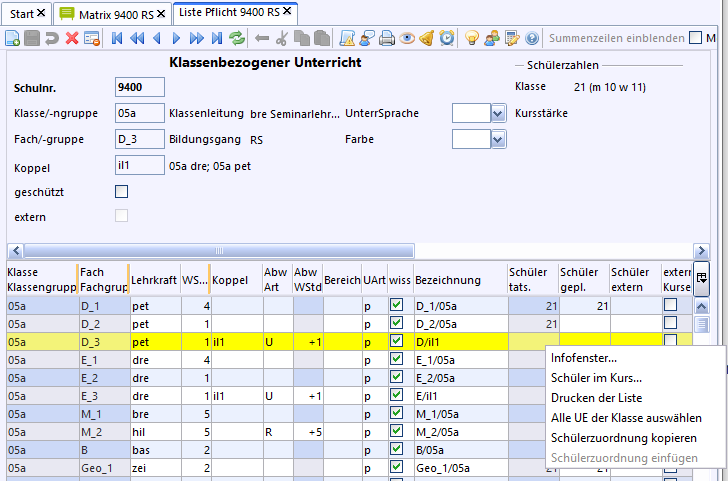Toggle the geschützt checkbox
The height and width of the screenshot is (481, 728).
(122, 192)
